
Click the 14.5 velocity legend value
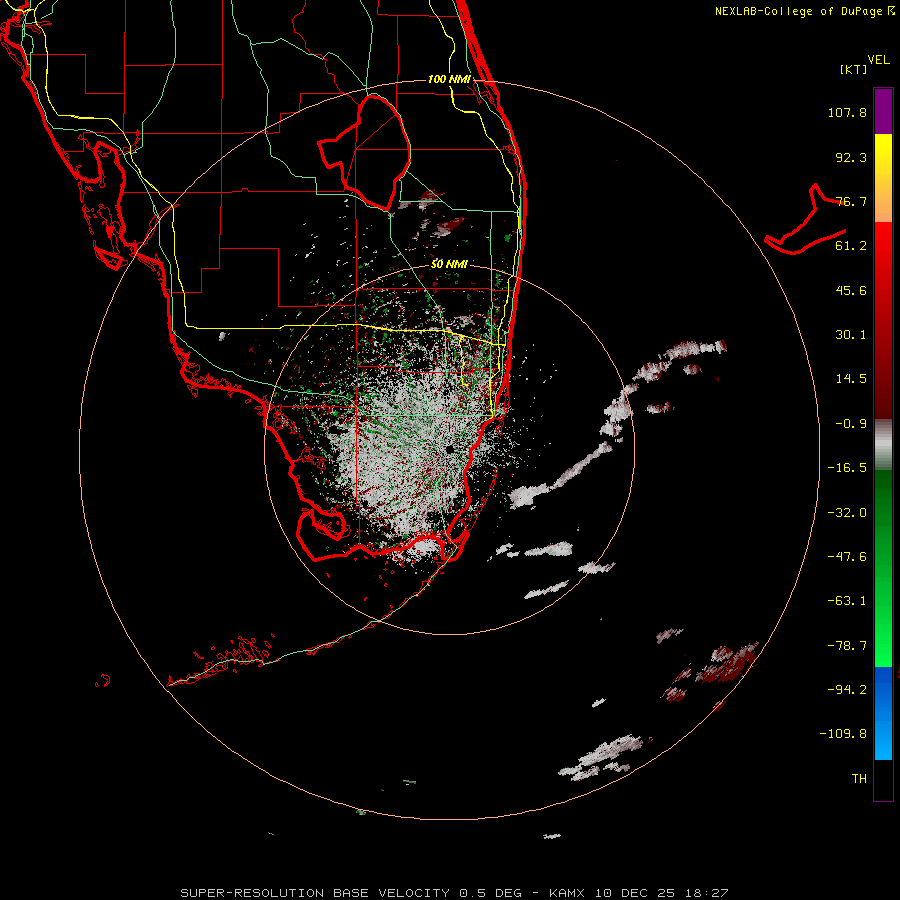[851, 379]
